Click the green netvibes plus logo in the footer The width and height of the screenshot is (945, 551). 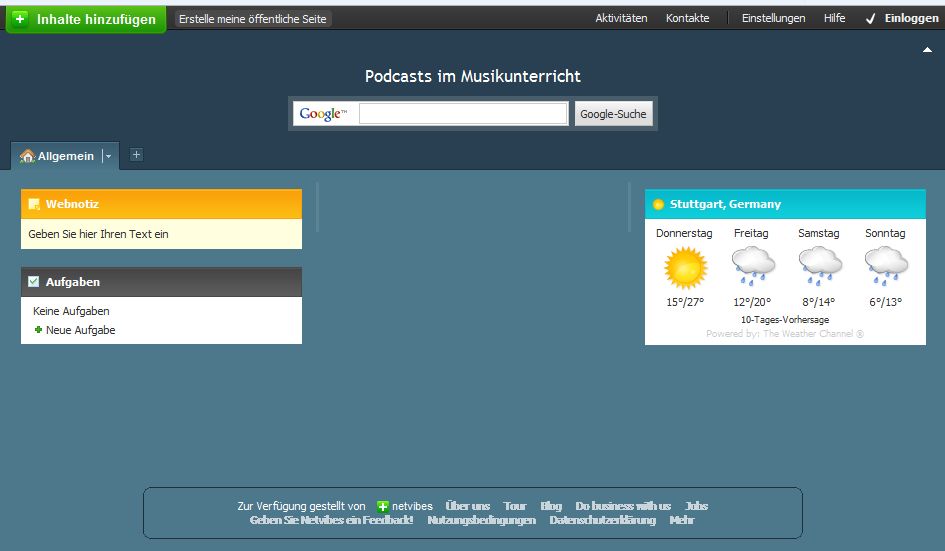(x=382, y=506)
